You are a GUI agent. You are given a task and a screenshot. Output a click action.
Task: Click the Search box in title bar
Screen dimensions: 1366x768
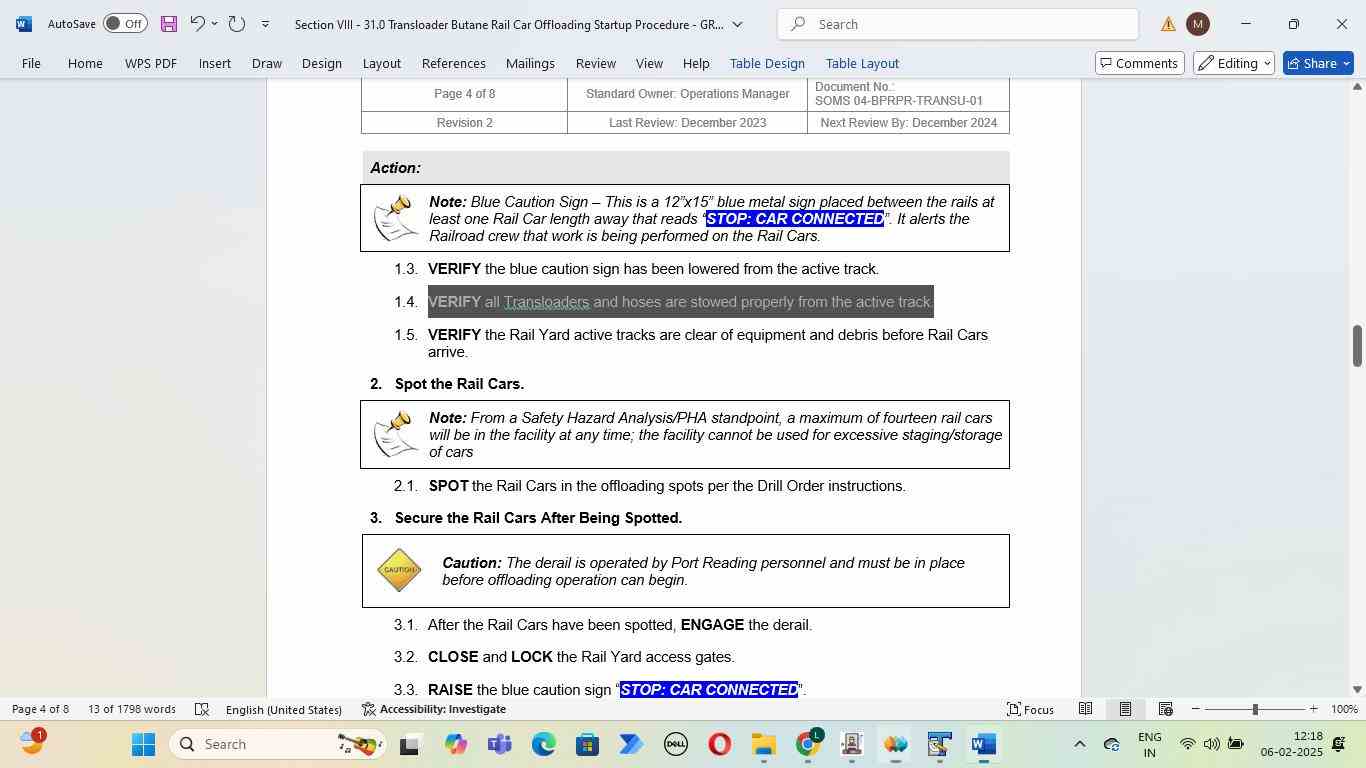(957, 24)
